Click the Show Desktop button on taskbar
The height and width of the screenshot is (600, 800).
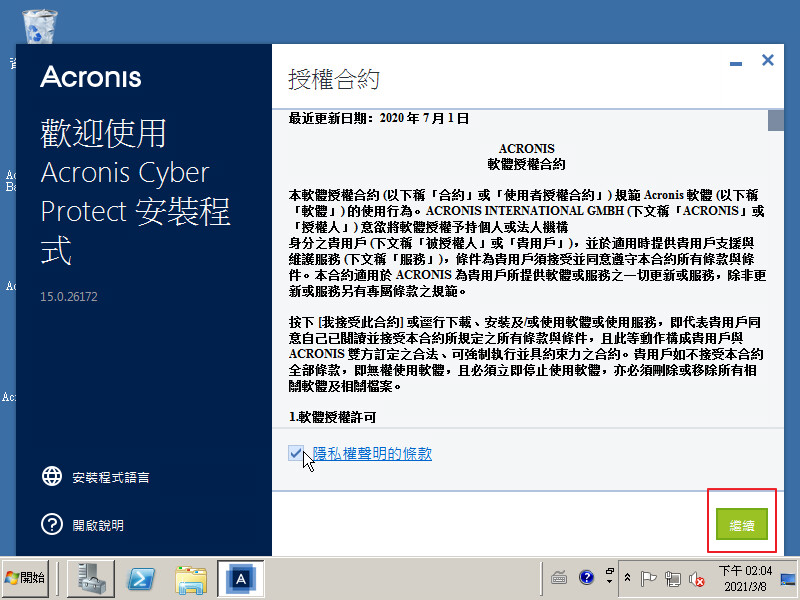point(788,578)
